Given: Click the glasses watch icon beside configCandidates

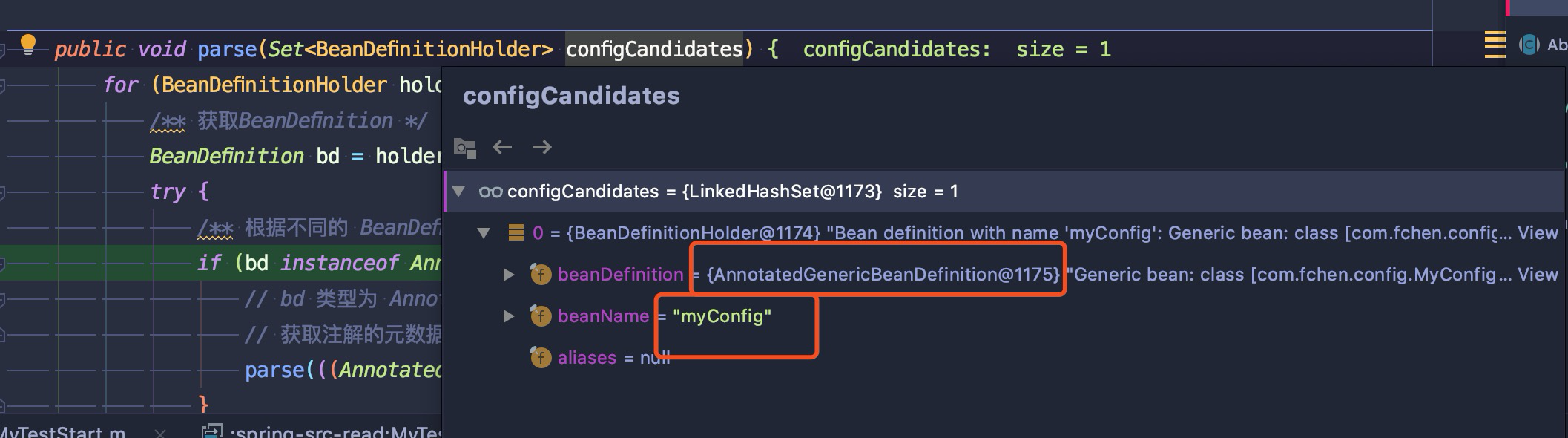Looking at the screenshot, I should [x=490, y=192].
